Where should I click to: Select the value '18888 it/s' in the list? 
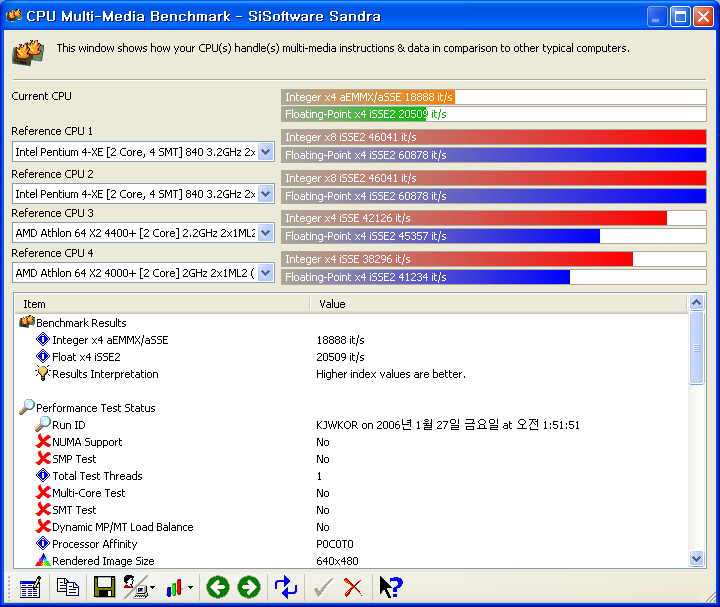pyautogui.click(x=340, y=340)
